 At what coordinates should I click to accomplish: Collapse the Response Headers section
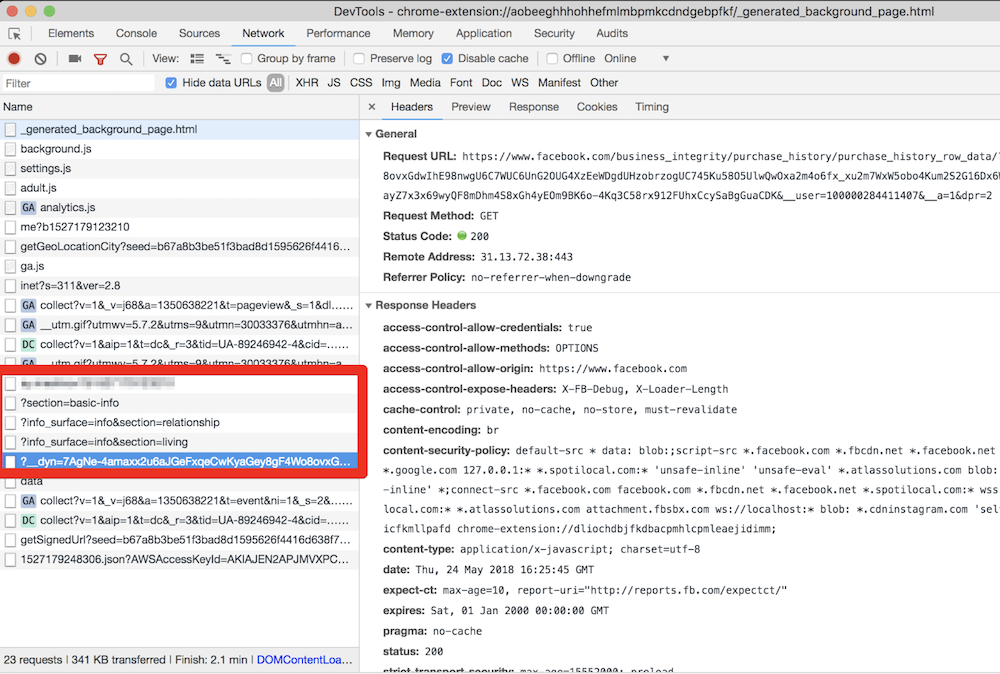369,305
